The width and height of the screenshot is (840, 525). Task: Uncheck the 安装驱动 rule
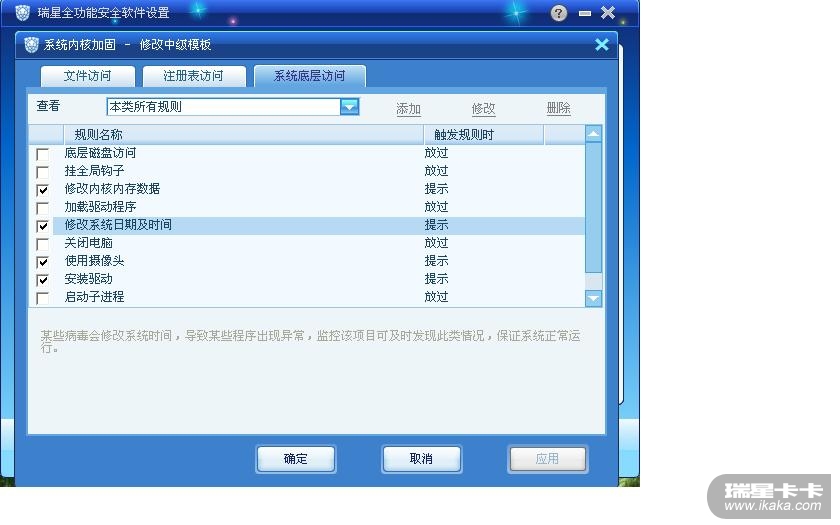(42, 280)
